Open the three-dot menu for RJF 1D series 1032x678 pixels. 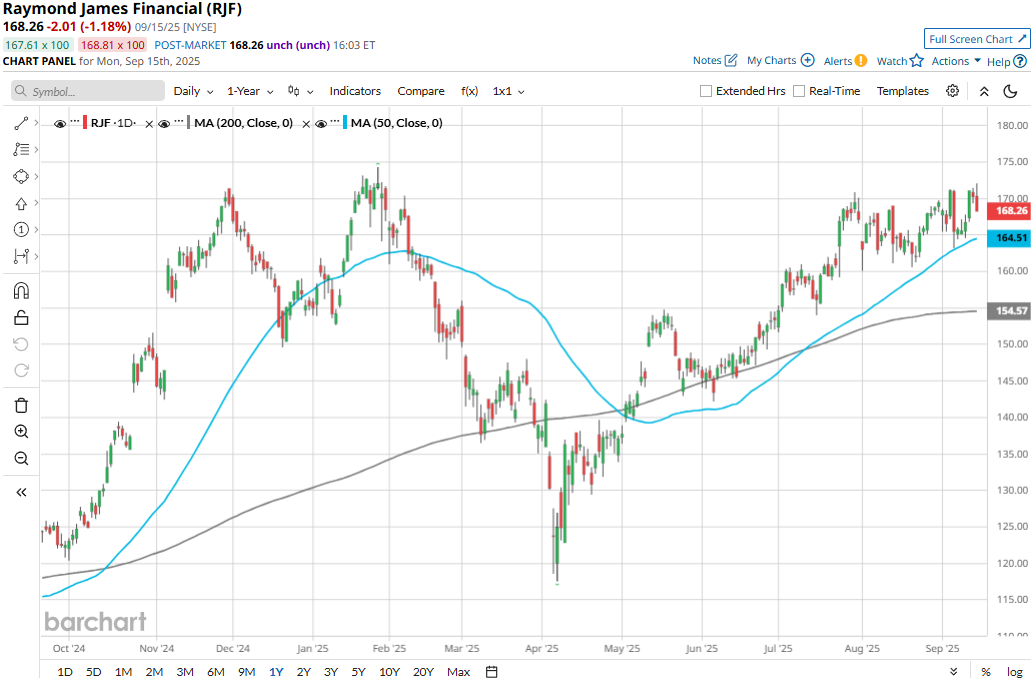pos(75,122)
